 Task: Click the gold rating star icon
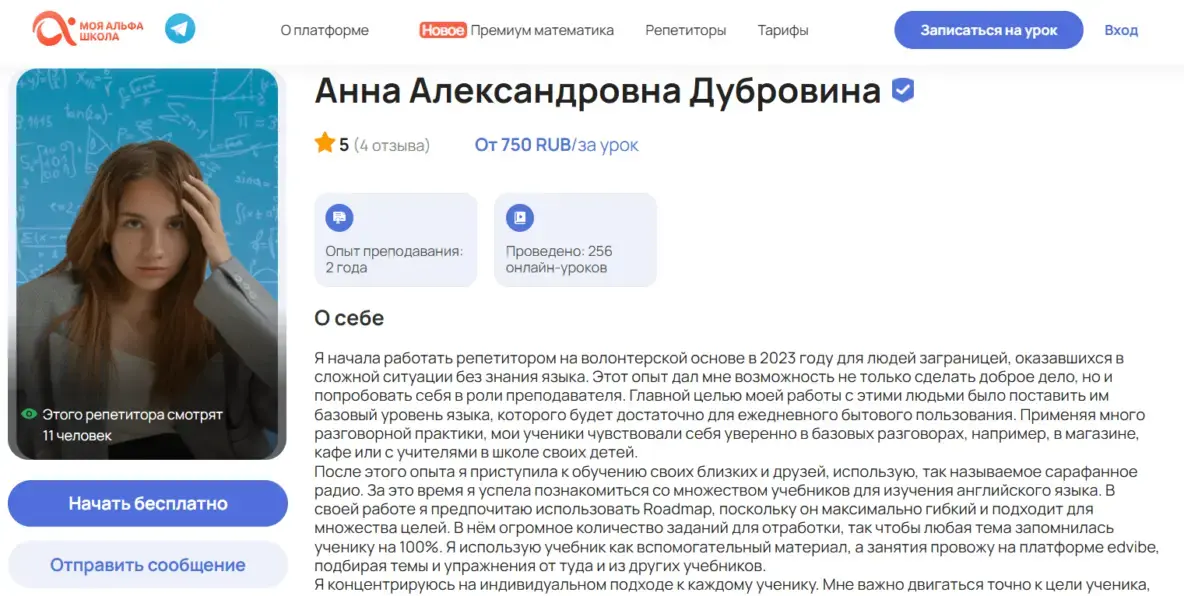(x=325, y=144)
